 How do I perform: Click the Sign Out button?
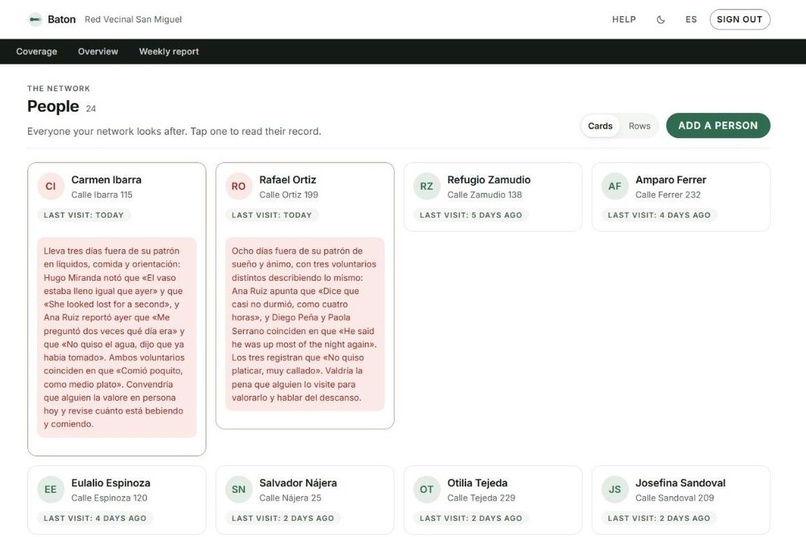(739, 20)
